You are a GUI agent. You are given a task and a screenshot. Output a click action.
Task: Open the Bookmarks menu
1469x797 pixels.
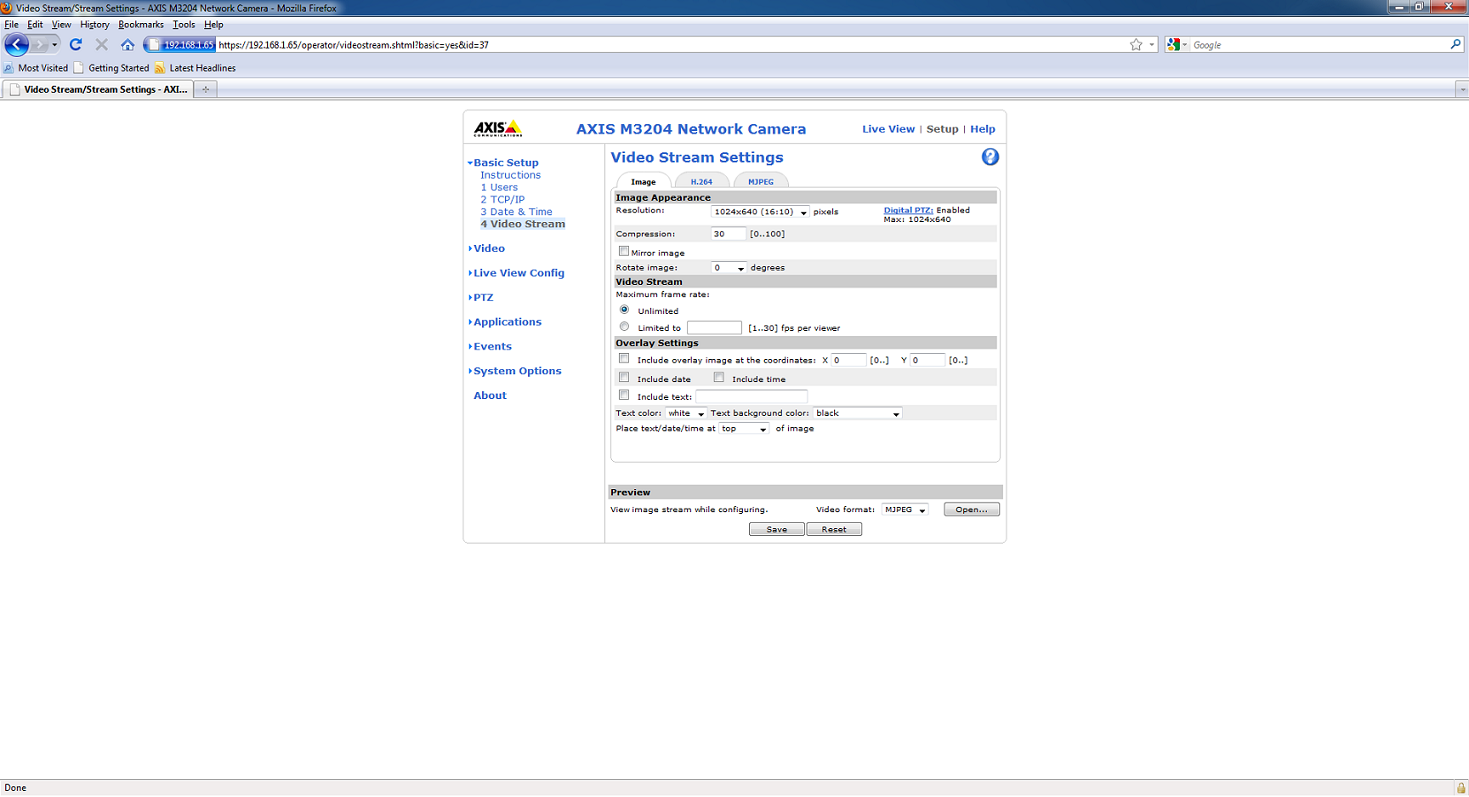[141, 24]
